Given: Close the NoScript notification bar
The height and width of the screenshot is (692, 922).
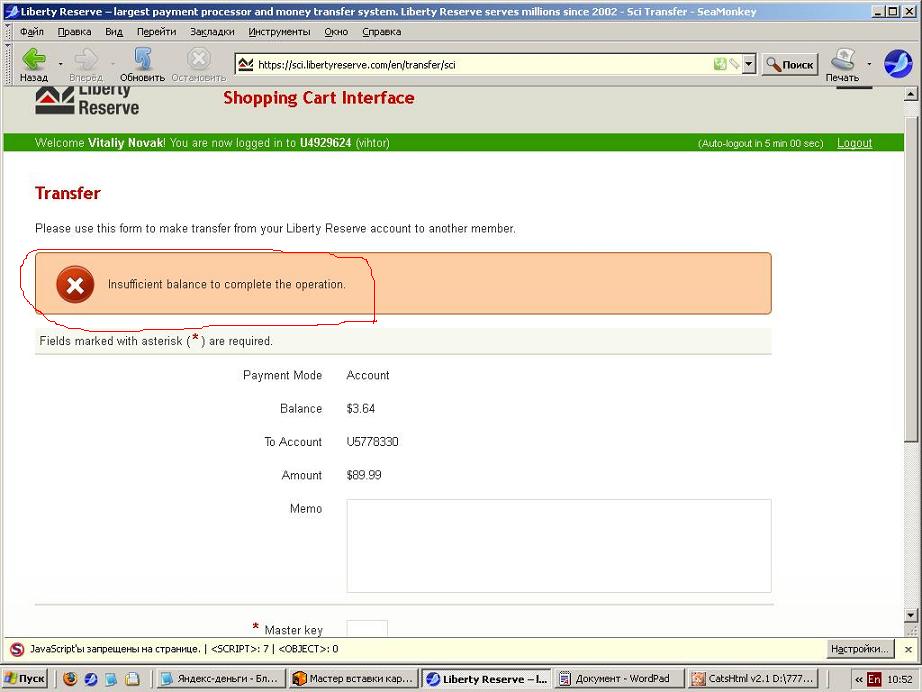Looking at the screenshot, I should [908, 649].
